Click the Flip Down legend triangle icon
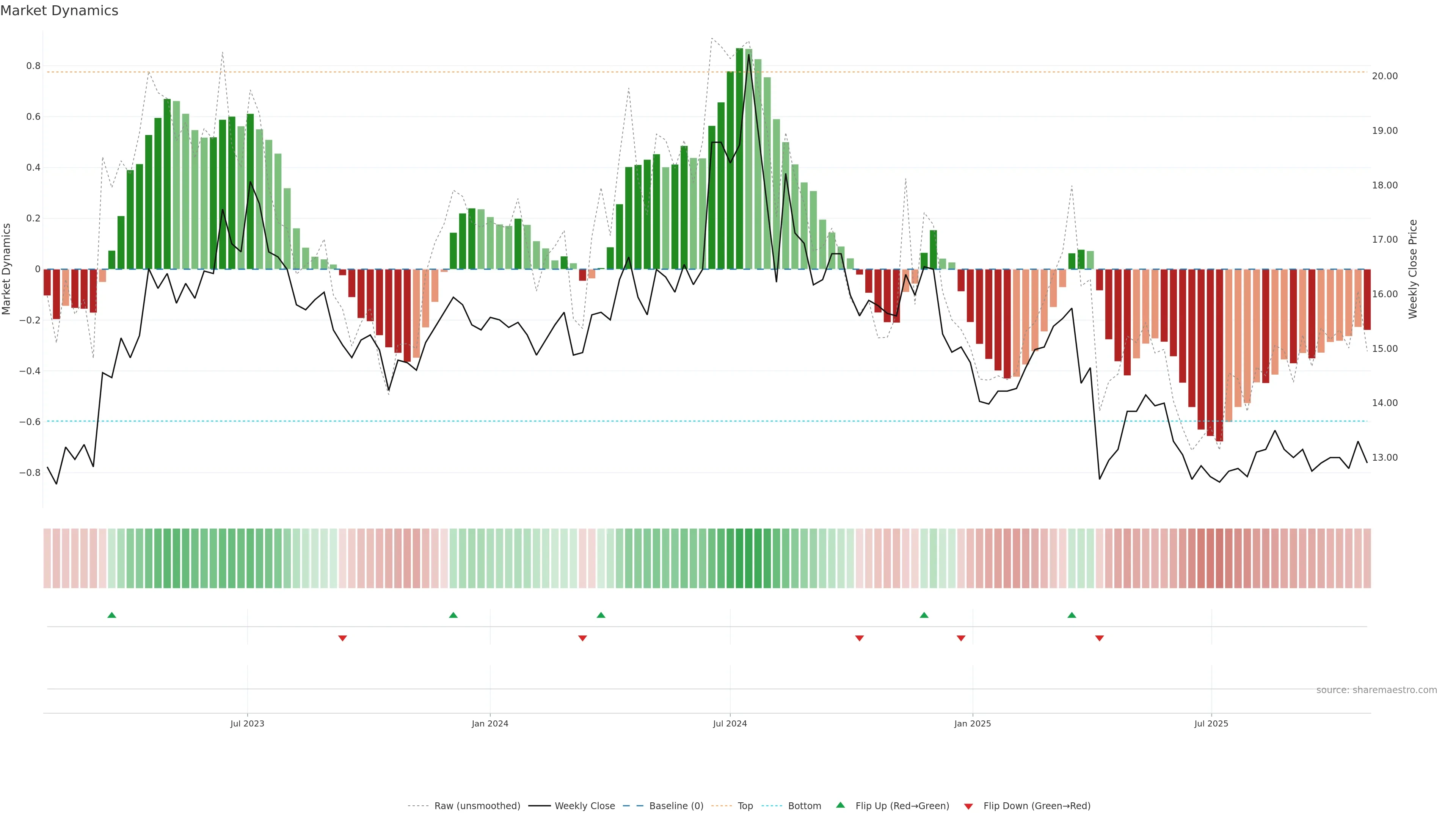This screenshot has width=1456, height=819. [968, 806]
